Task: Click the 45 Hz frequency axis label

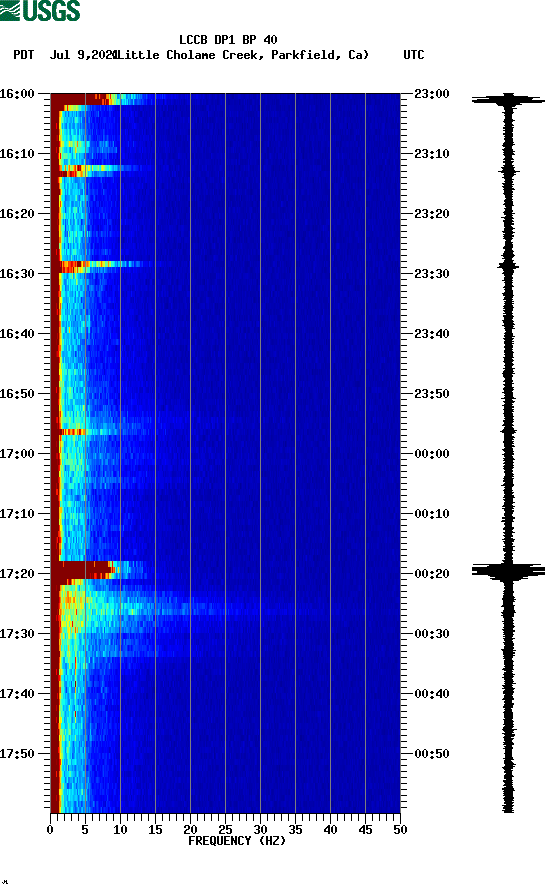Action: [365, 830]
